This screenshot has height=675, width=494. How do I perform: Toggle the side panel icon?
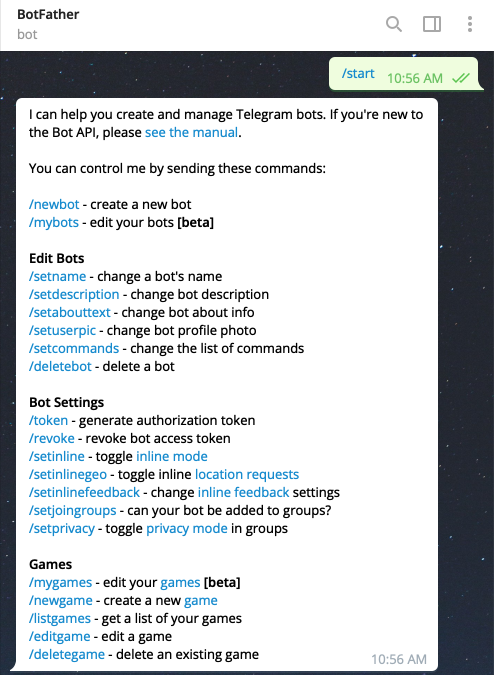click(x=432, y=24)
